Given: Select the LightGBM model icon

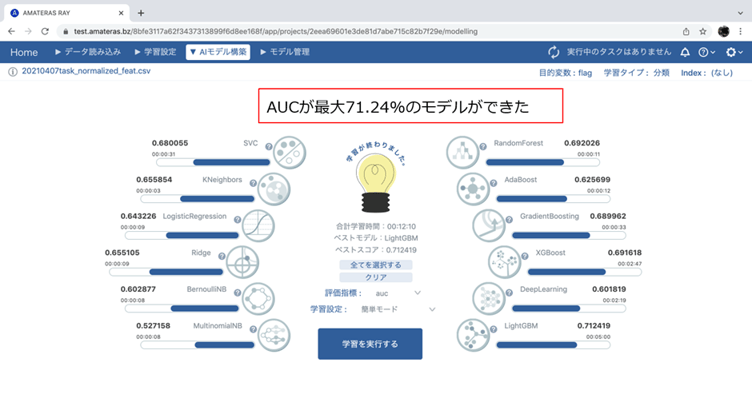Looking at the screenshot, I should (x=473, y=335).
